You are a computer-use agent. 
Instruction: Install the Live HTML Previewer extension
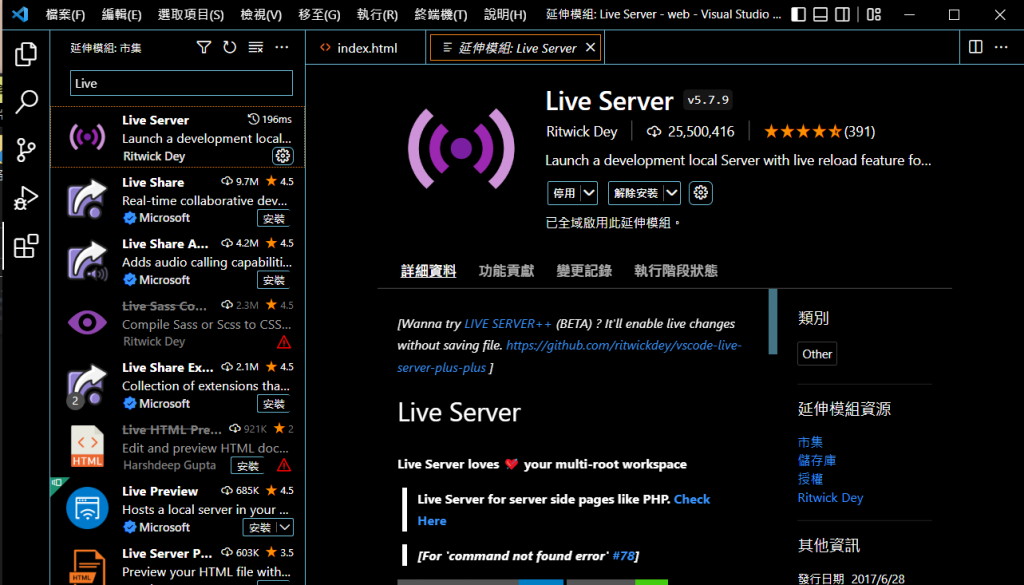pyautogui.click(x=248, y=466)
